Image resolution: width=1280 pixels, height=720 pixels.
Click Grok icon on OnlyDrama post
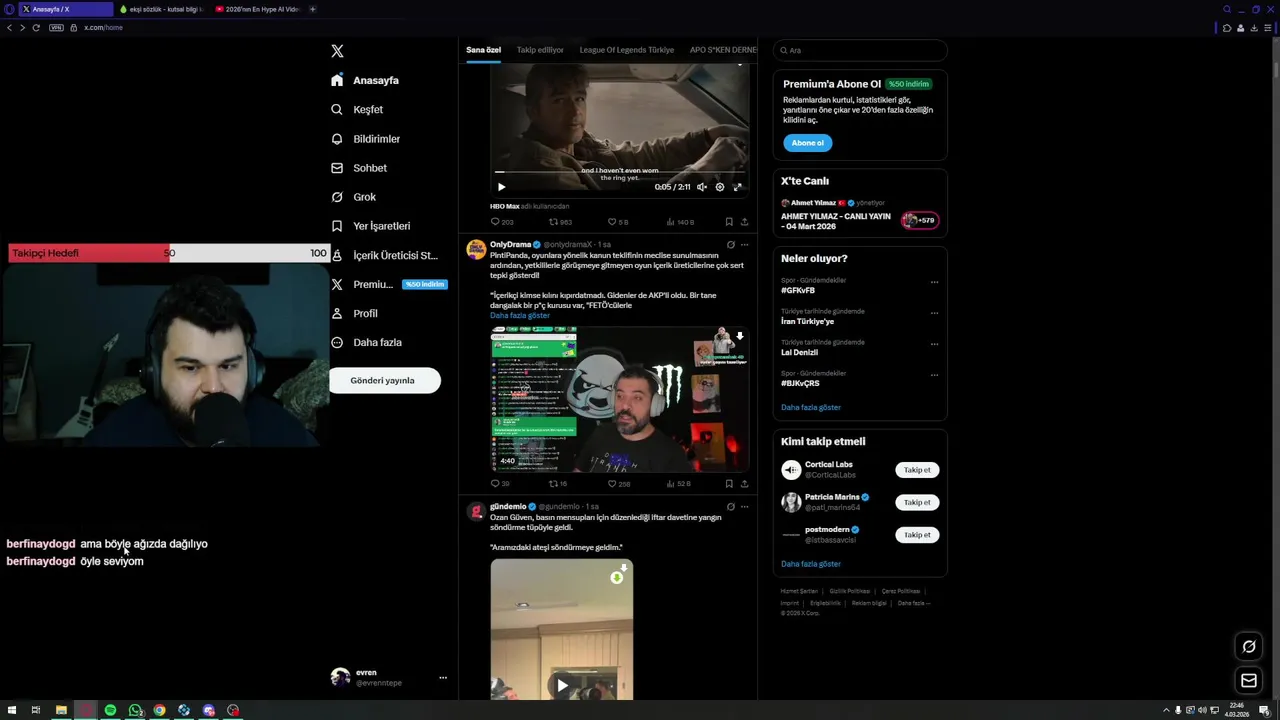pyautogui.click(x=731, y=244)
